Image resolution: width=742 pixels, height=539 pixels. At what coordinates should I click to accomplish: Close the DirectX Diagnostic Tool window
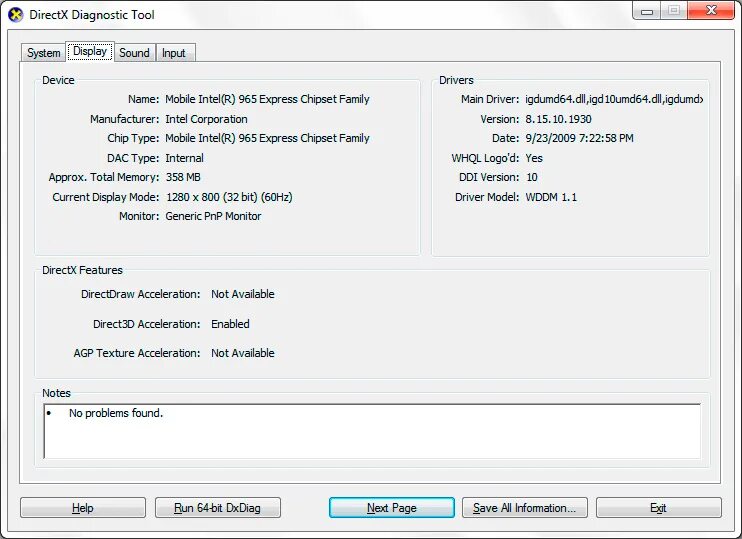tap(711, 11)
